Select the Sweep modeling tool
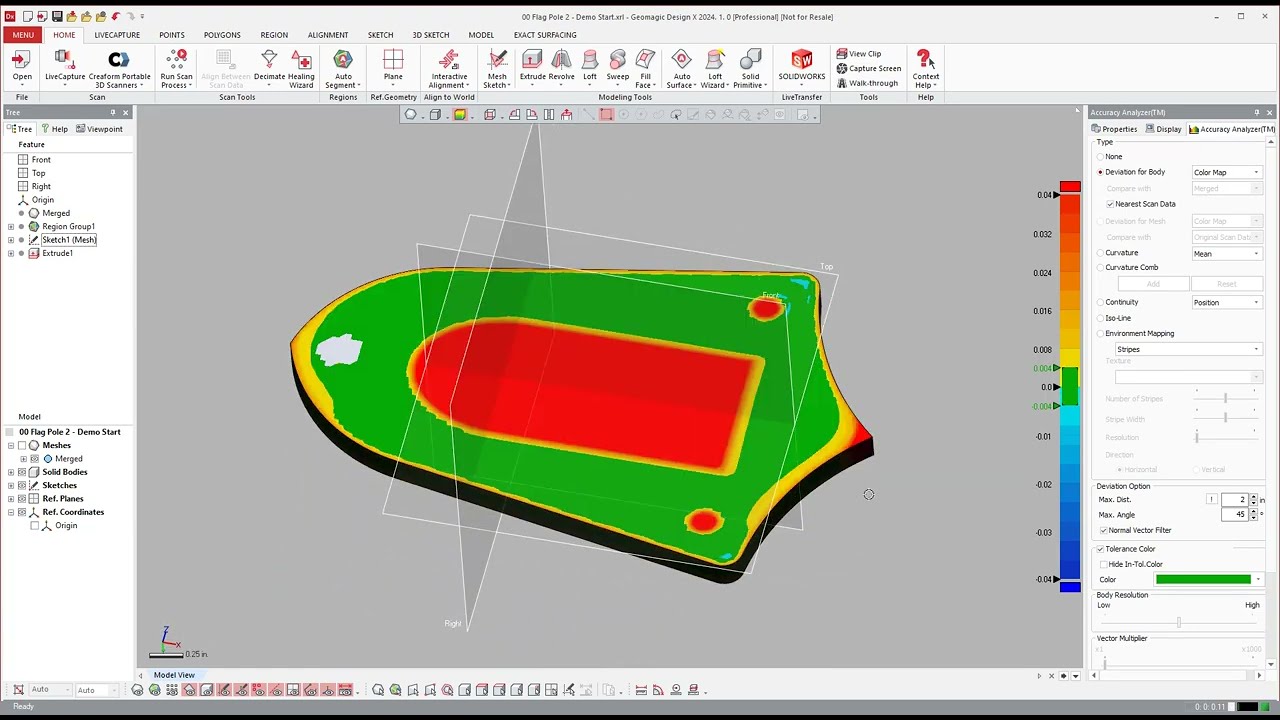Image resolution: width=1280 pixels, height=720 pixels. (x=618, y=67)
